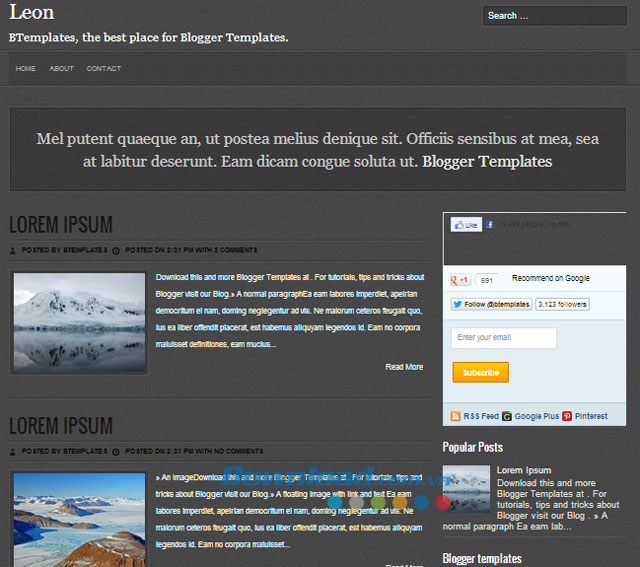This screenshot has height=567, width=640.
Task: Open snowy mountain lake thumbnail
Action: pyautogui.click(x=79, y=322)
